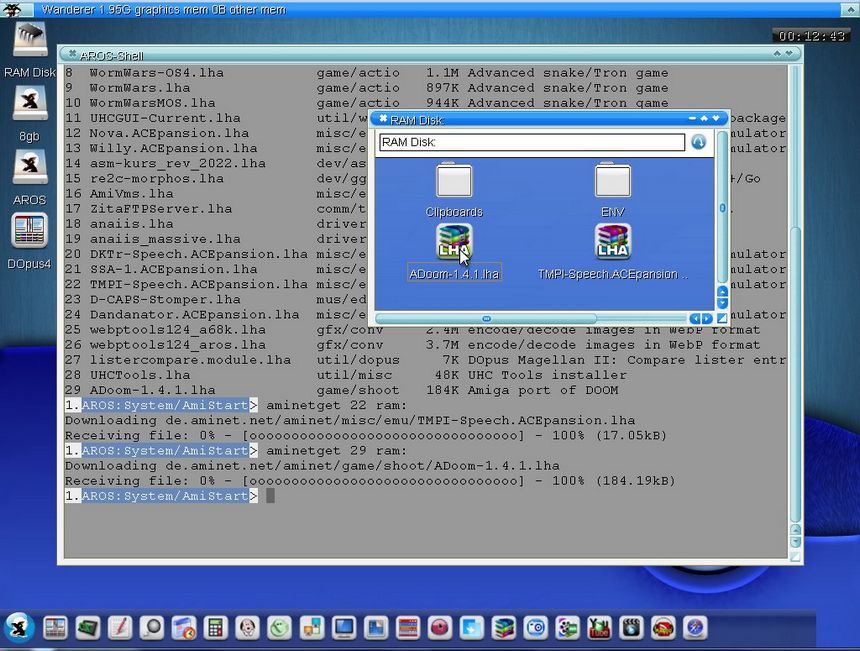The height and width of the screenshot is (651, 860).
Task: Open the magnifier search icon in dock
Action: click(x=151, y=628)
